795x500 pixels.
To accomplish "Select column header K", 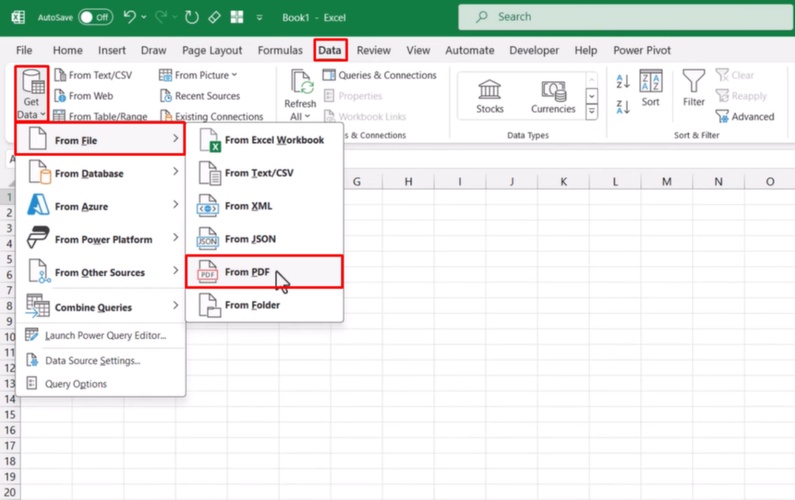I will [563, 182].
